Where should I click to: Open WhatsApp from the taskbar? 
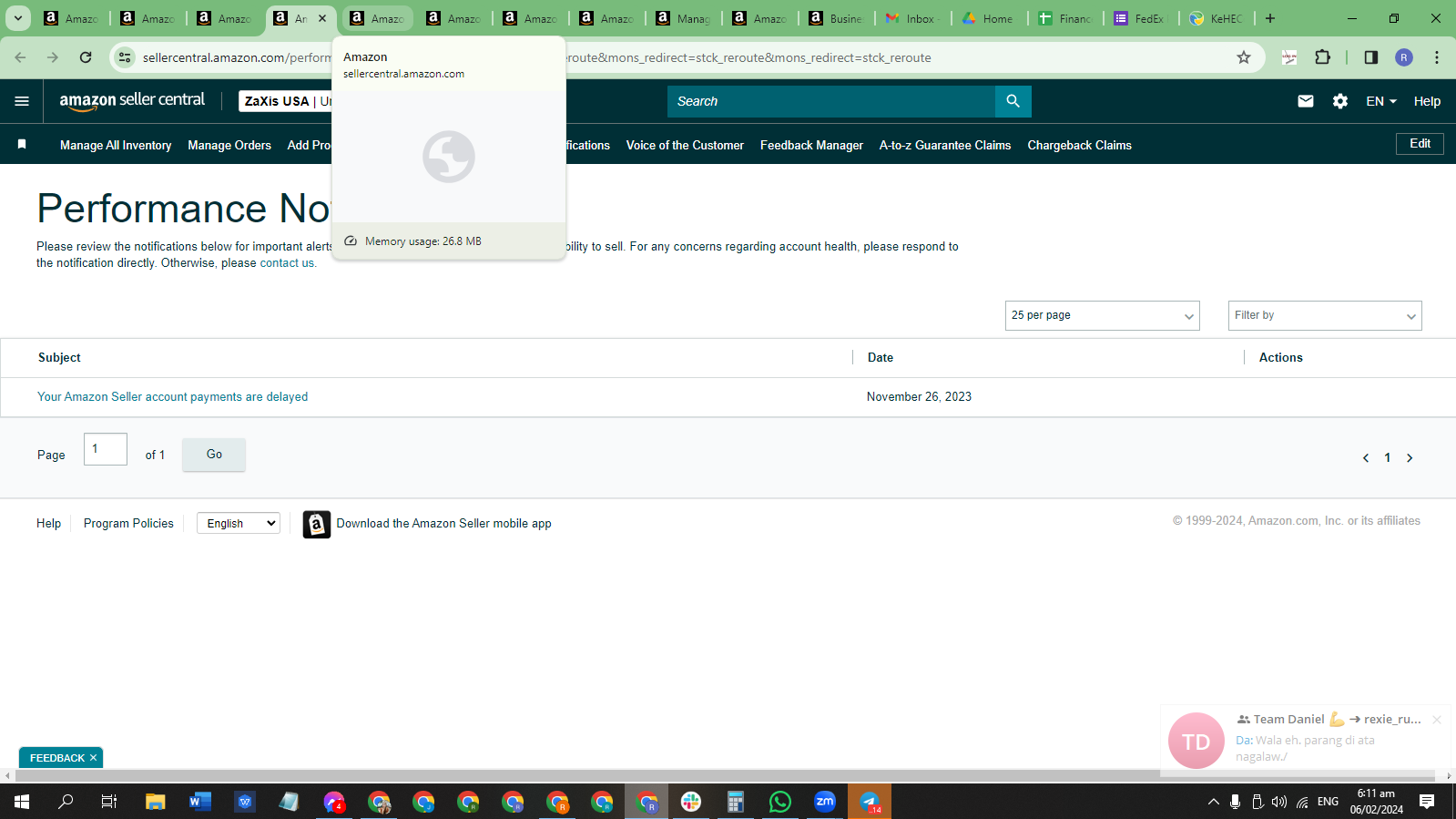780,802
